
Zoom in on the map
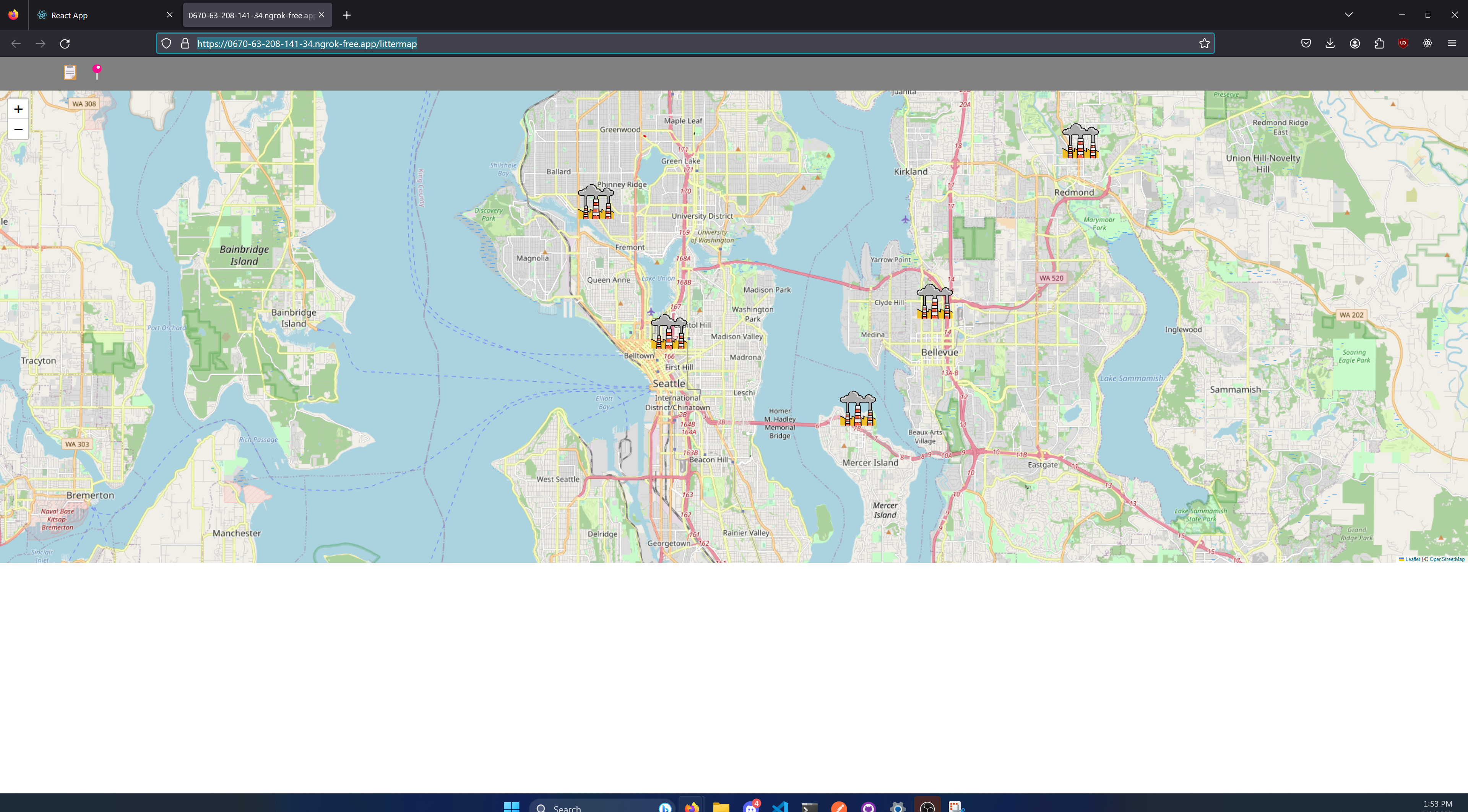[x=18, y=109]
